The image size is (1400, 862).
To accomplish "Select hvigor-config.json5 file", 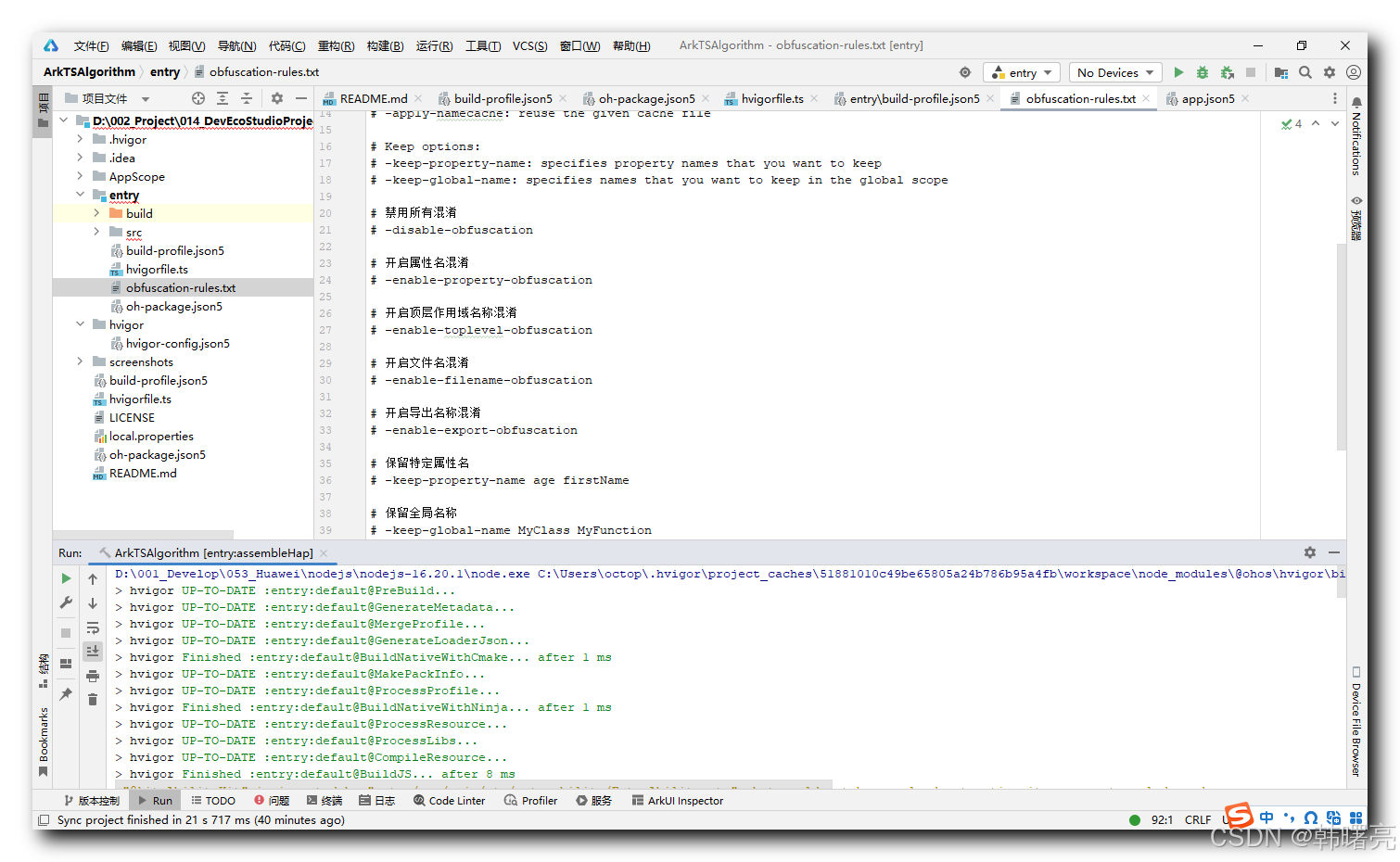I will pyautogui.click(x=178, y=343).
